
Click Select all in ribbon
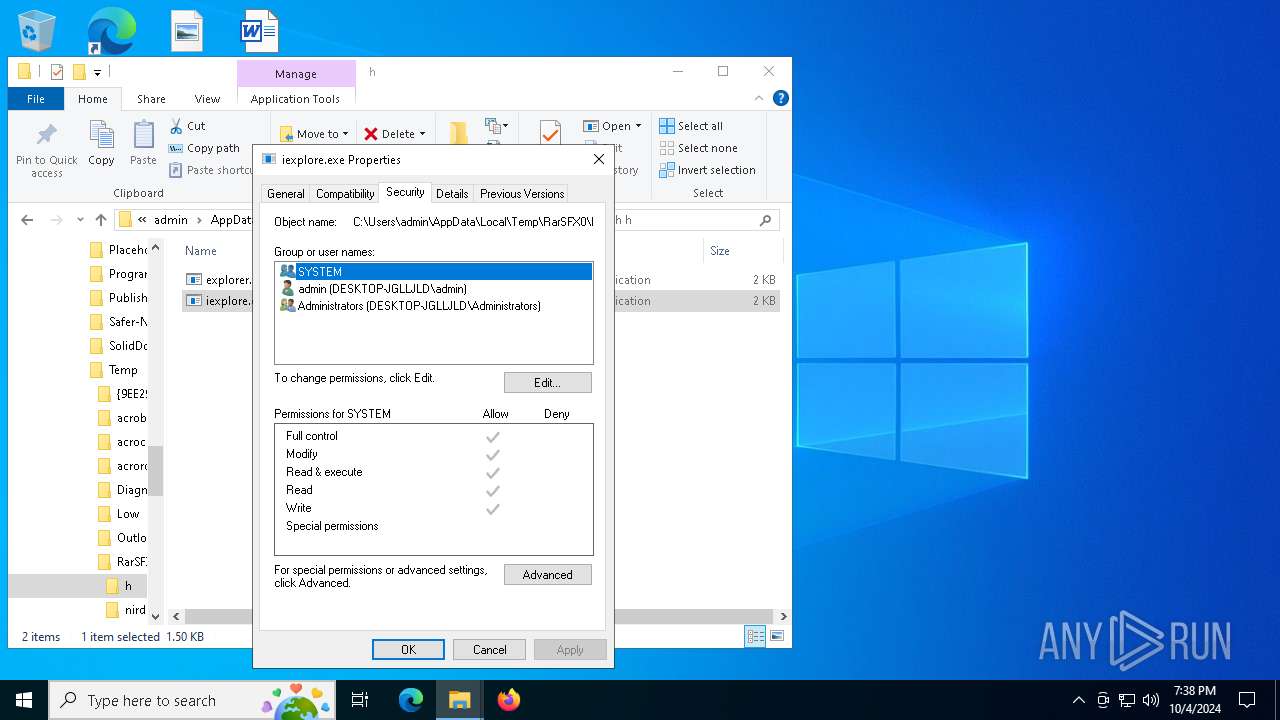[x=691, y=126]
